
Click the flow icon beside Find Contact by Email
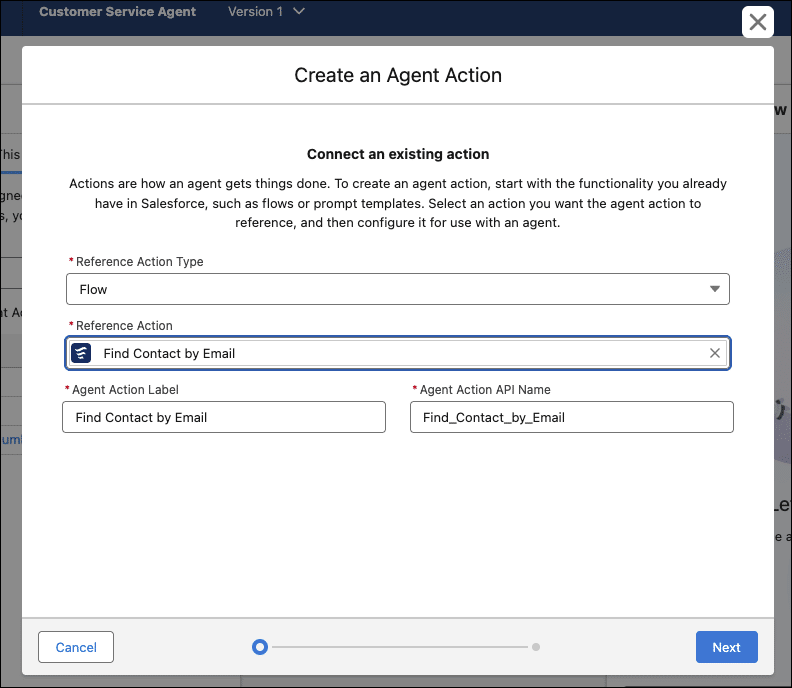click(x=82, y=353)
